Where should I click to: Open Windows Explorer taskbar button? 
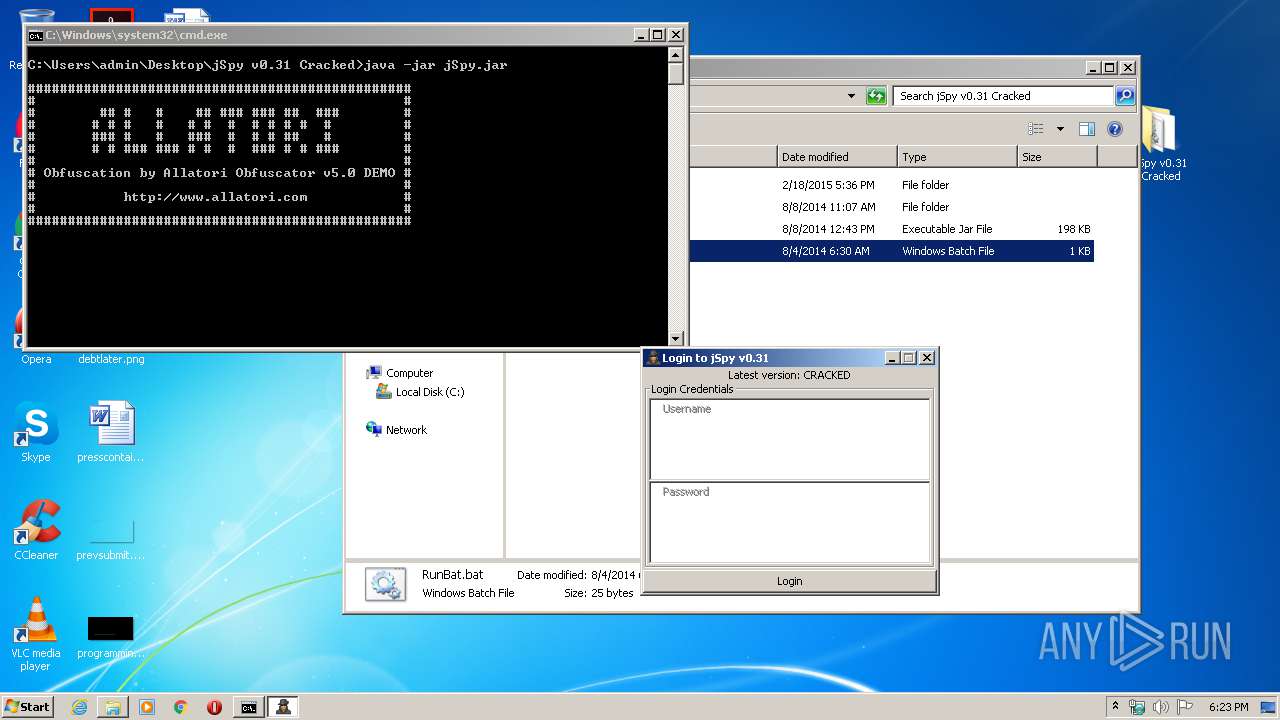[113, 707]
